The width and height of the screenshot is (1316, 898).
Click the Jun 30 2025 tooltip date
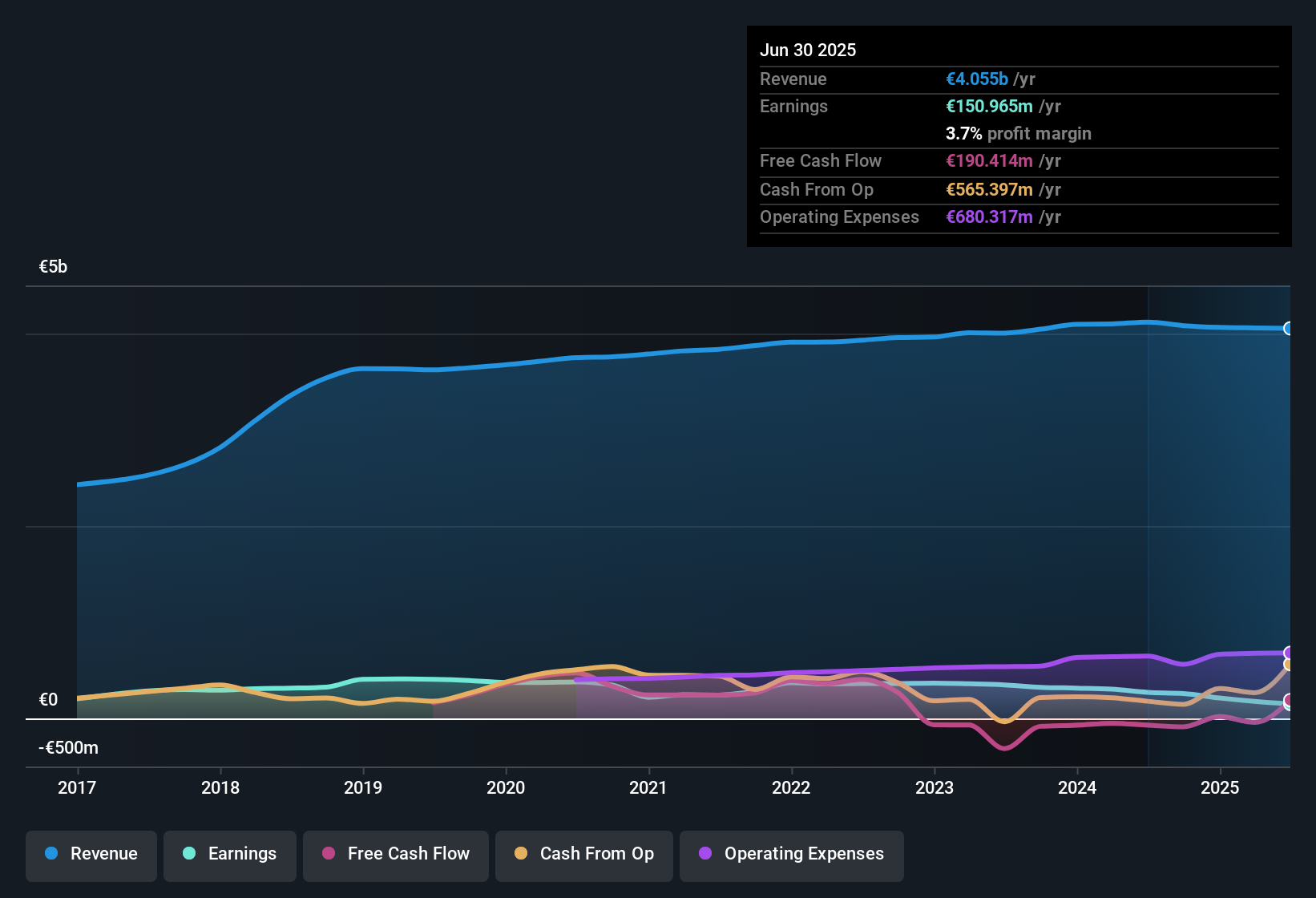pyautogui.click(x=808, y=50)
